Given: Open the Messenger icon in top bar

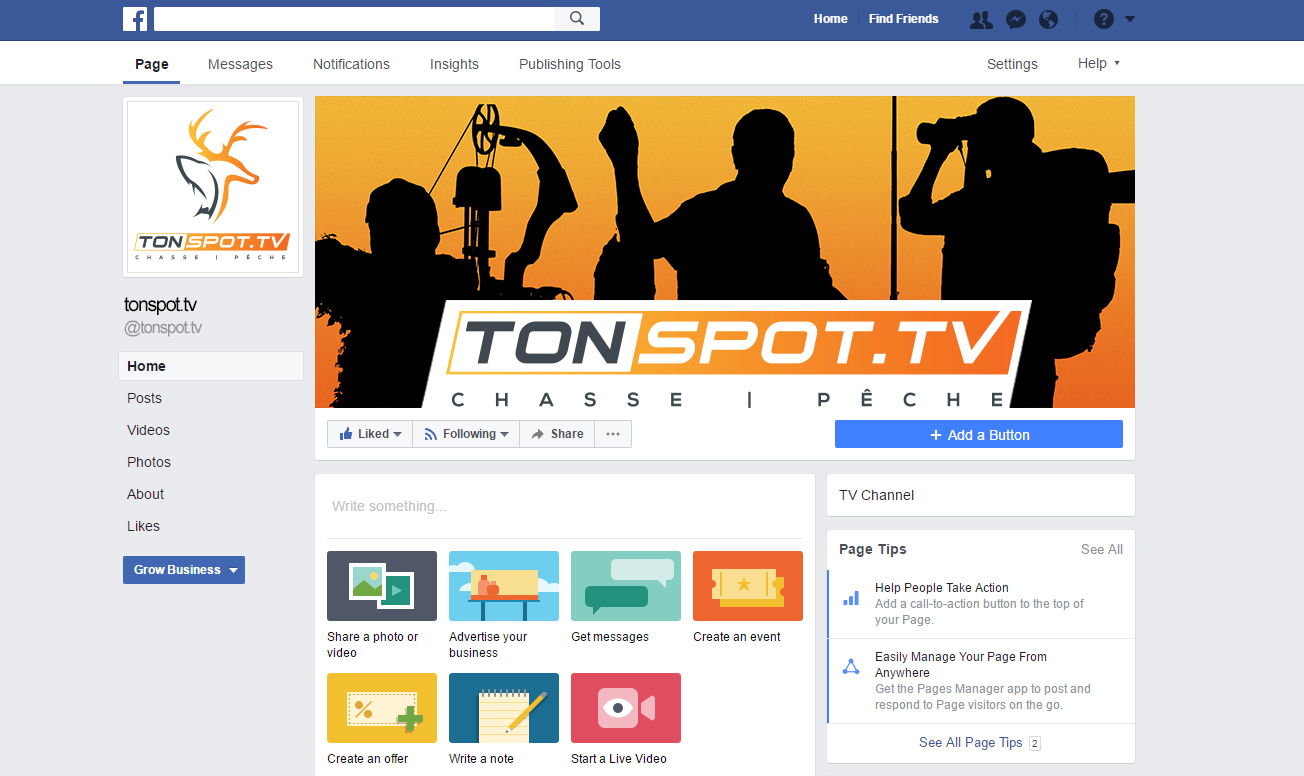Looking at the screenshot, I should pyautogui.click(x=1015, y=19).
